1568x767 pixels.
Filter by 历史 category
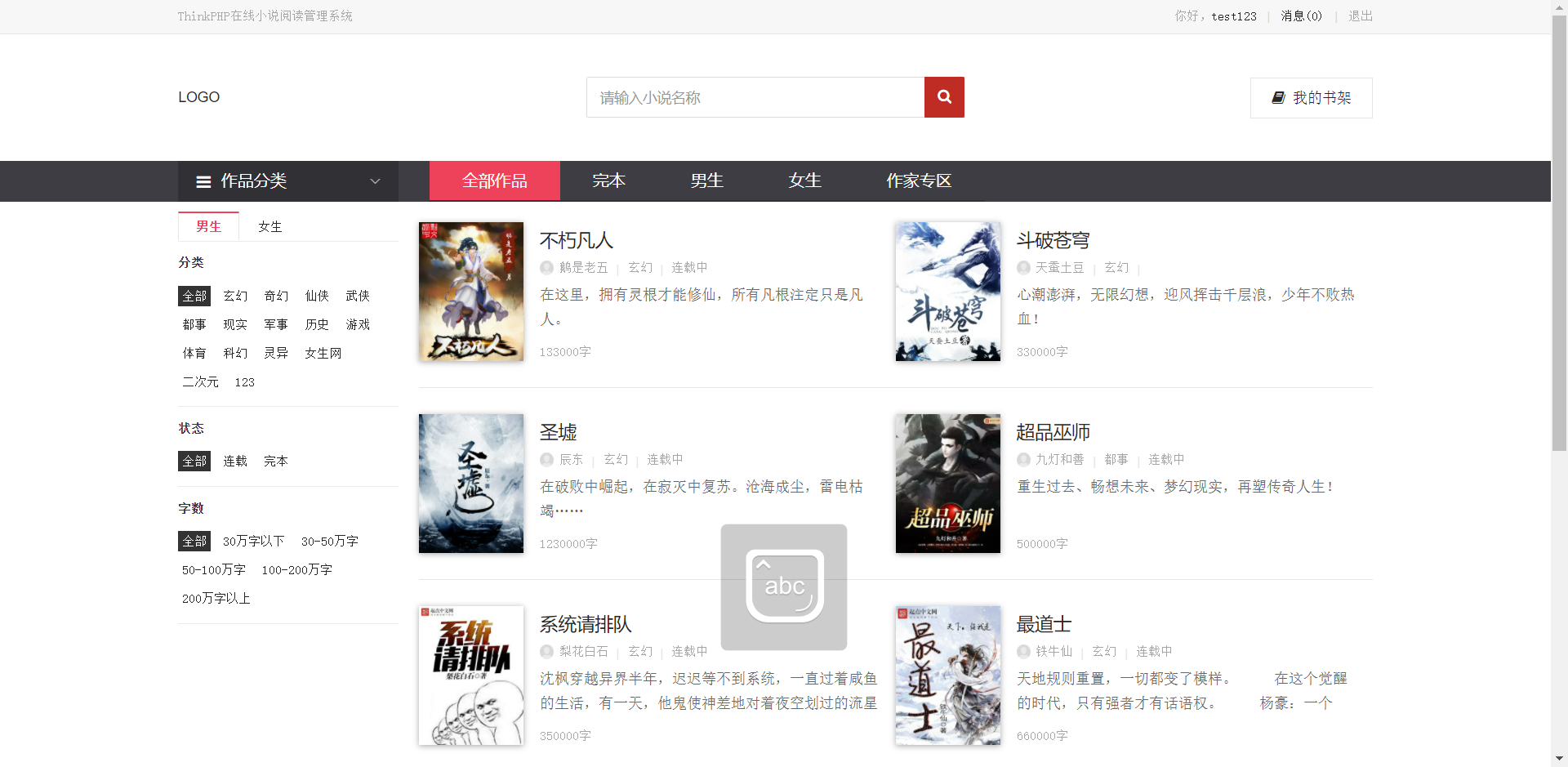[317, 324]
